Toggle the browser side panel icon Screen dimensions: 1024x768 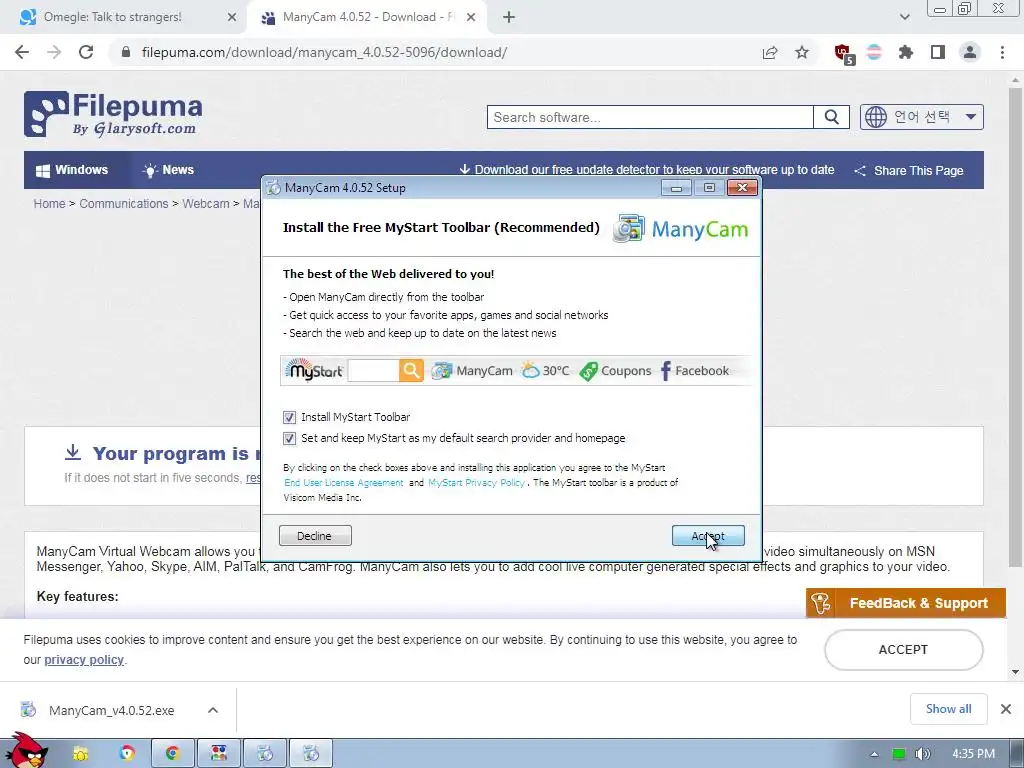pos(938,52)
